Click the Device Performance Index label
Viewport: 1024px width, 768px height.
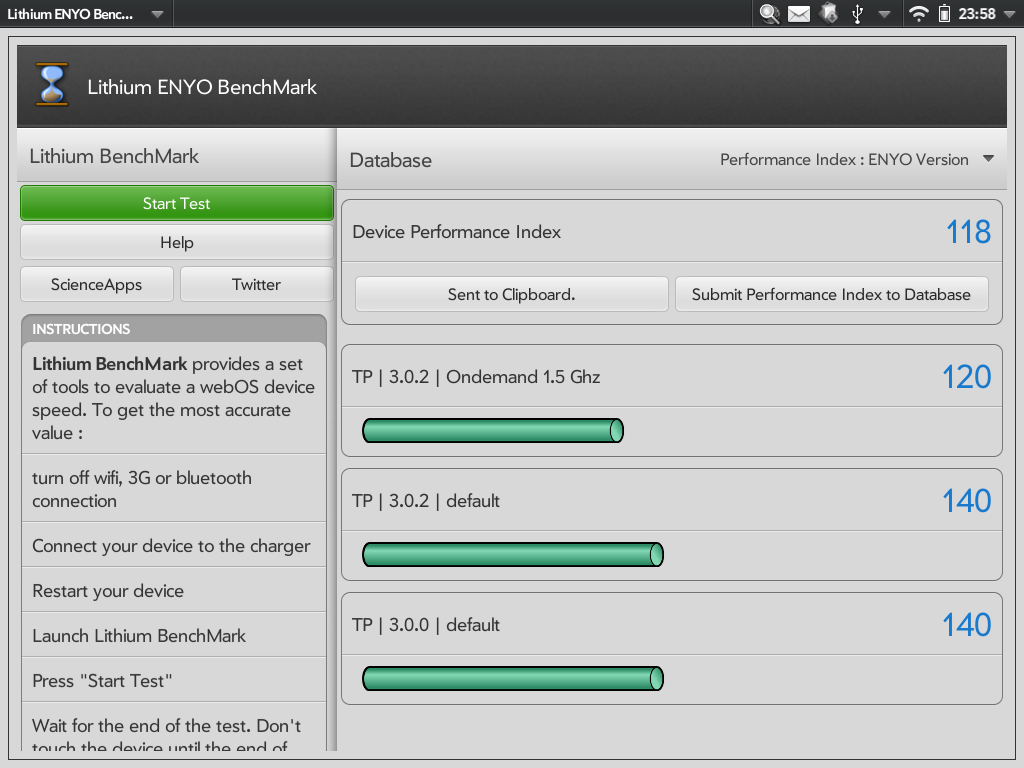pos(456,232)
